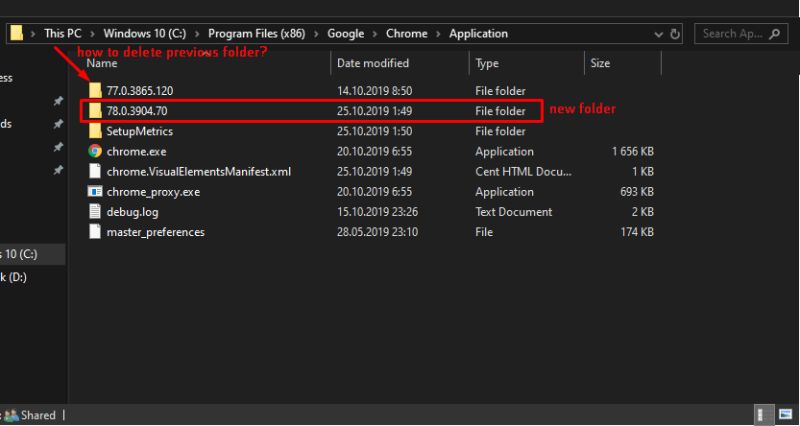Select master_preferences file name
This screenshot has height=426, width=800.
point(156,232)
